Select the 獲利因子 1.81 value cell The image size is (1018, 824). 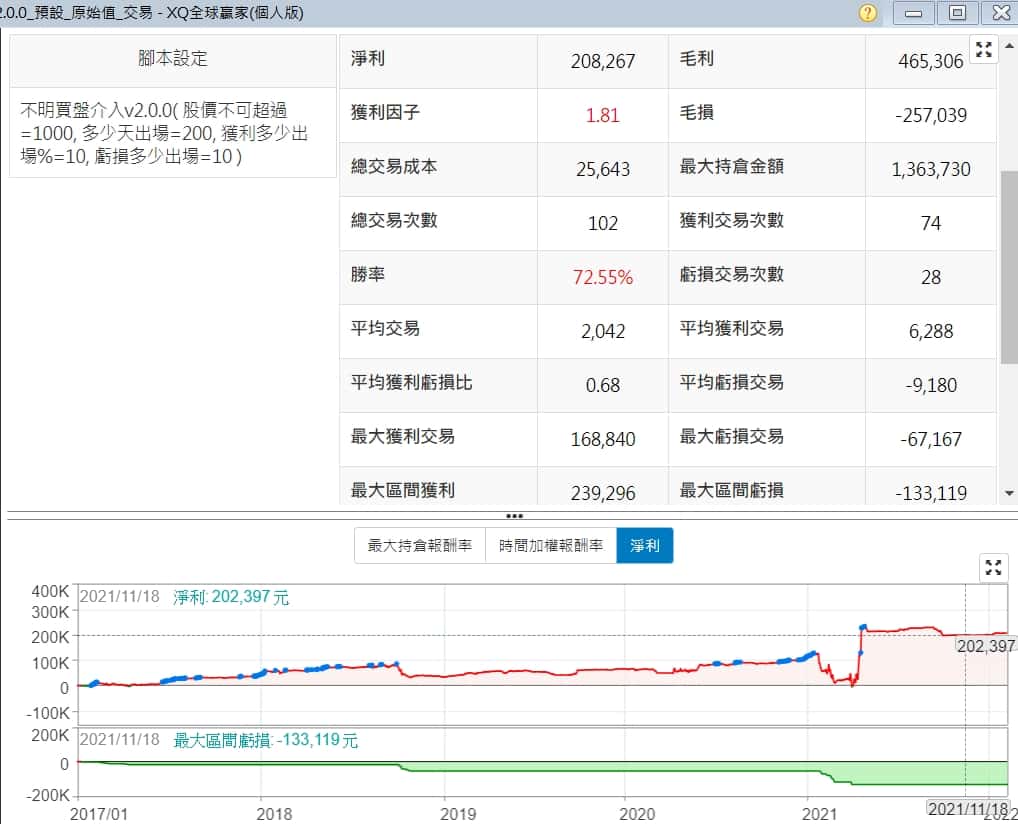[602, 115]
